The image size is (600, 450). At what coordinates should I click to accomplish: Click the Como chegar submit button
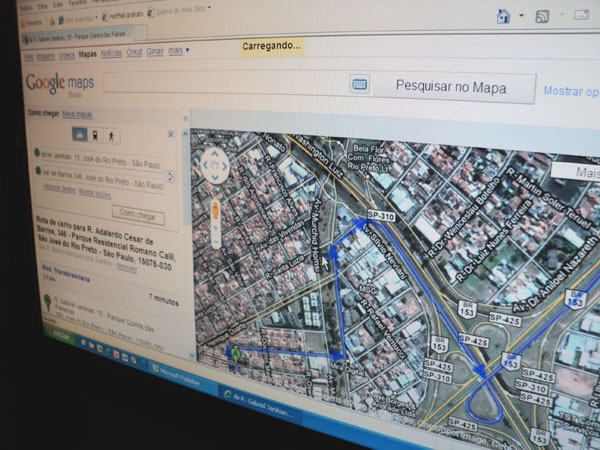coord(138,215)
